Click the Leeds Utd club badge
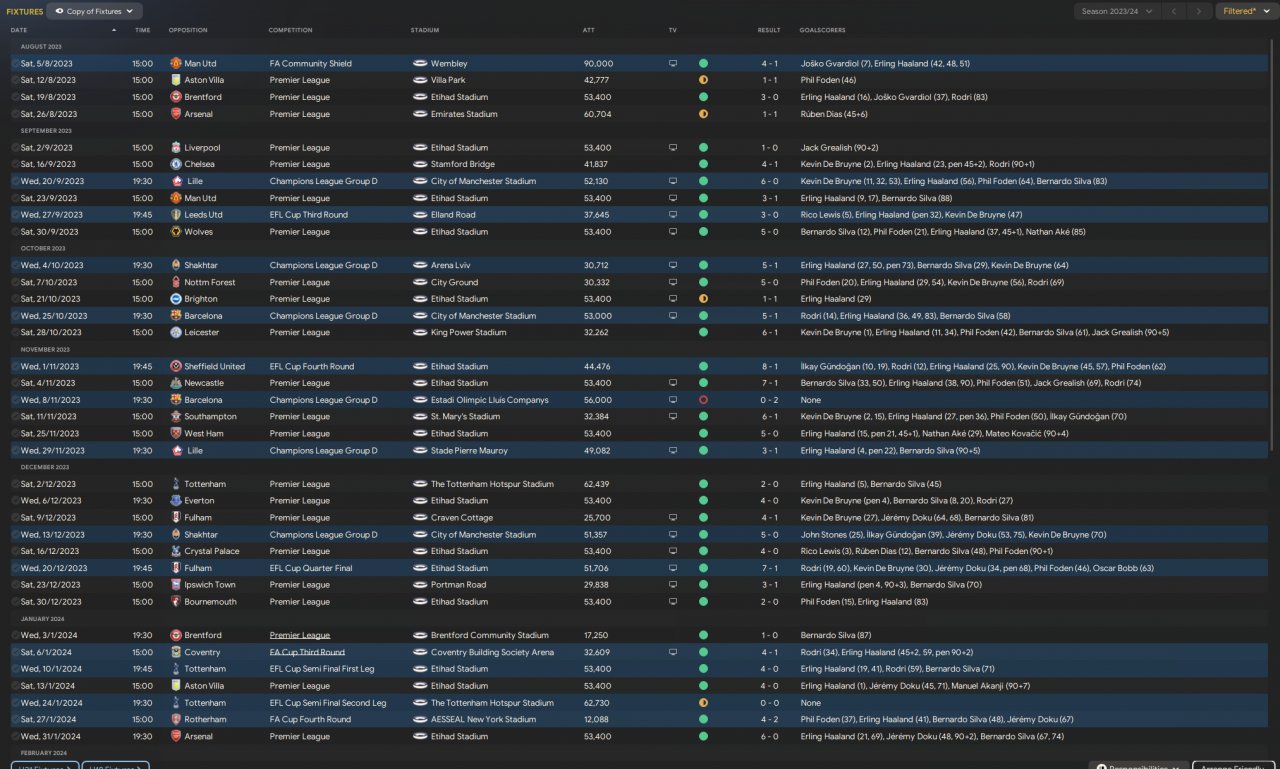 (x=176, y=215)
